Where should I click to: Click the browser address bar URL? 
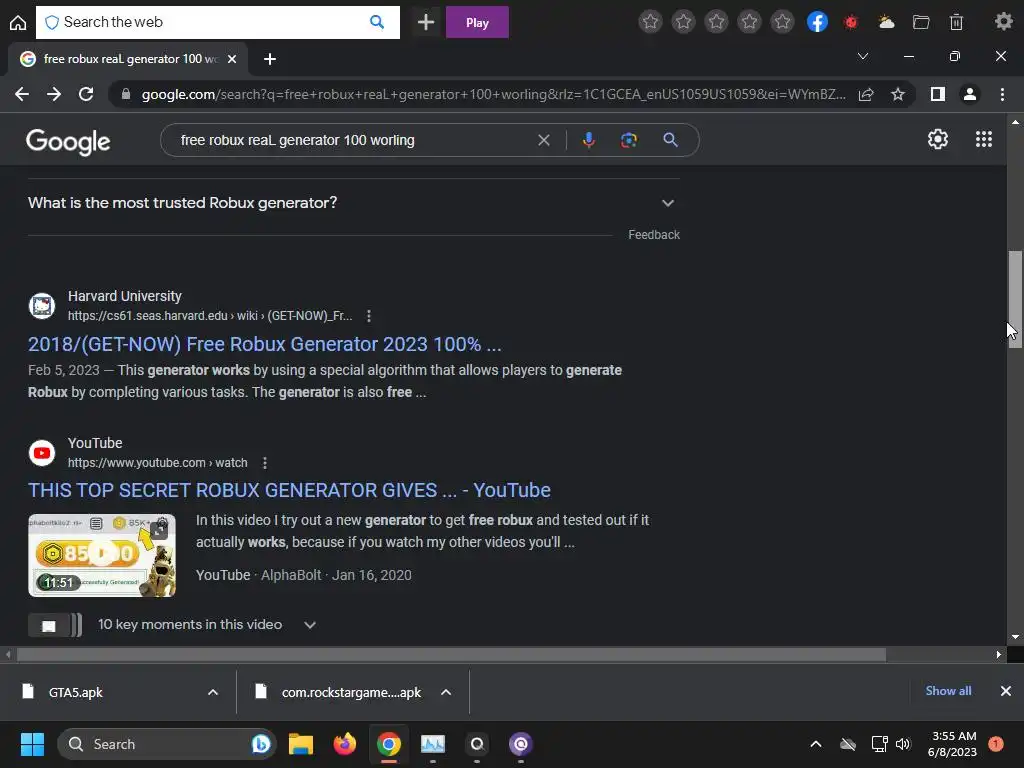(x=493, y=94)
